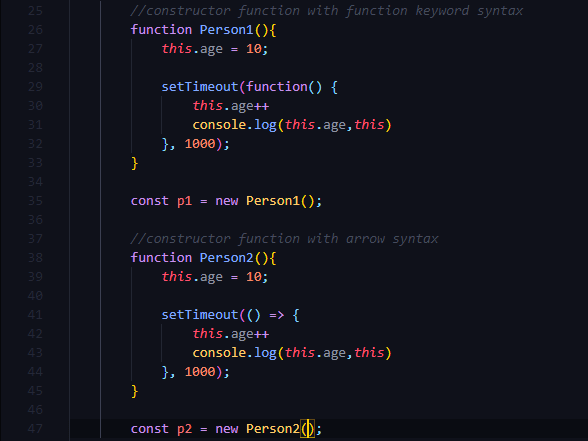The height and width of the screenshot is (441, 588).
Task: Click setTimeout on line 41
Action: point(200,315)
